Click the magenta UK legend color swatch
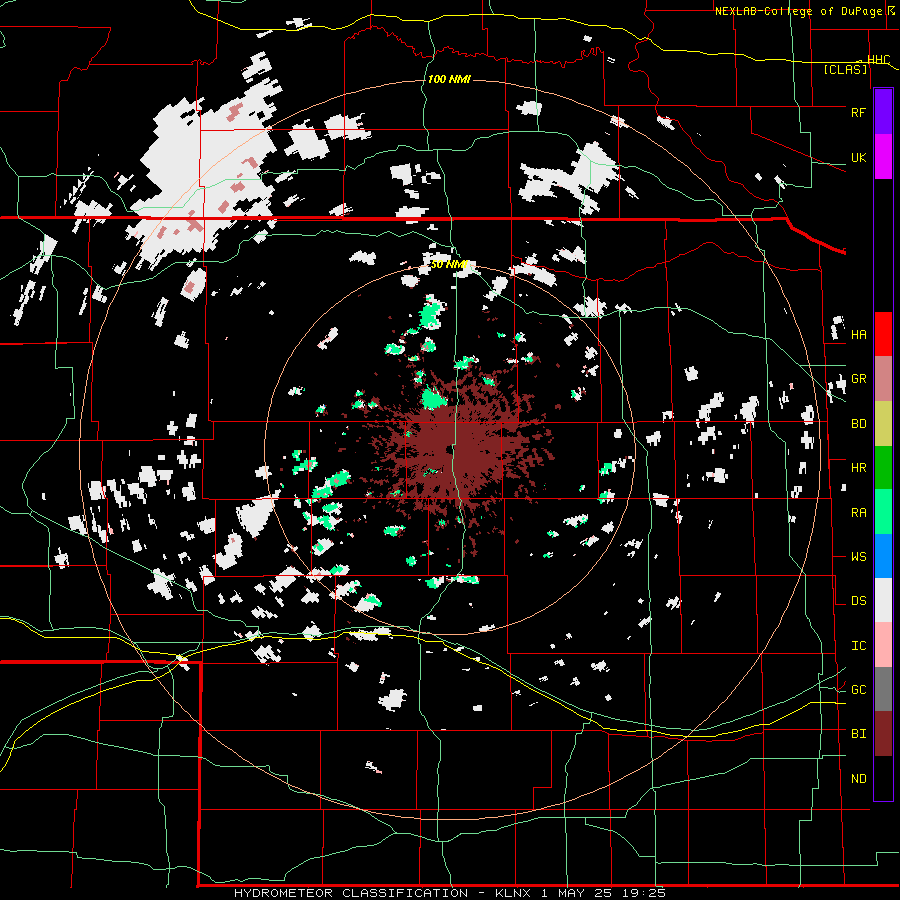 (x=883, y=157)
